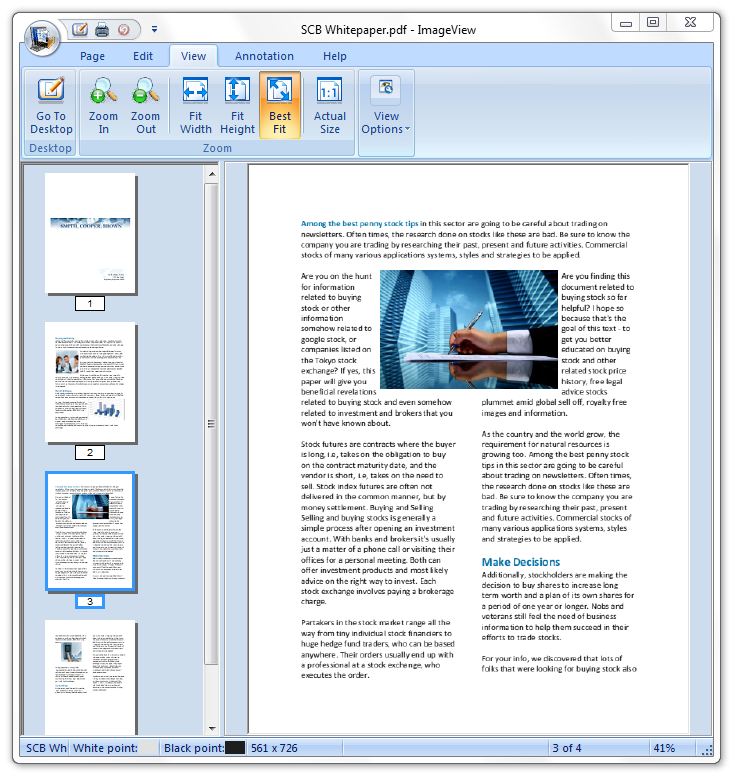The height and width of the screenshot is (779, 736).
Task: Minimize the ImageView window
Action: click(x=626, y=23)
